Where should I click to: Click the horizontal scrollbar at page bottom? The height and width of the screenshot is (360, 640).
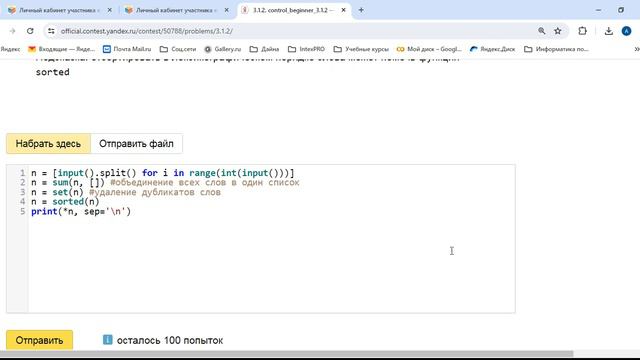[x=287, y=353]
